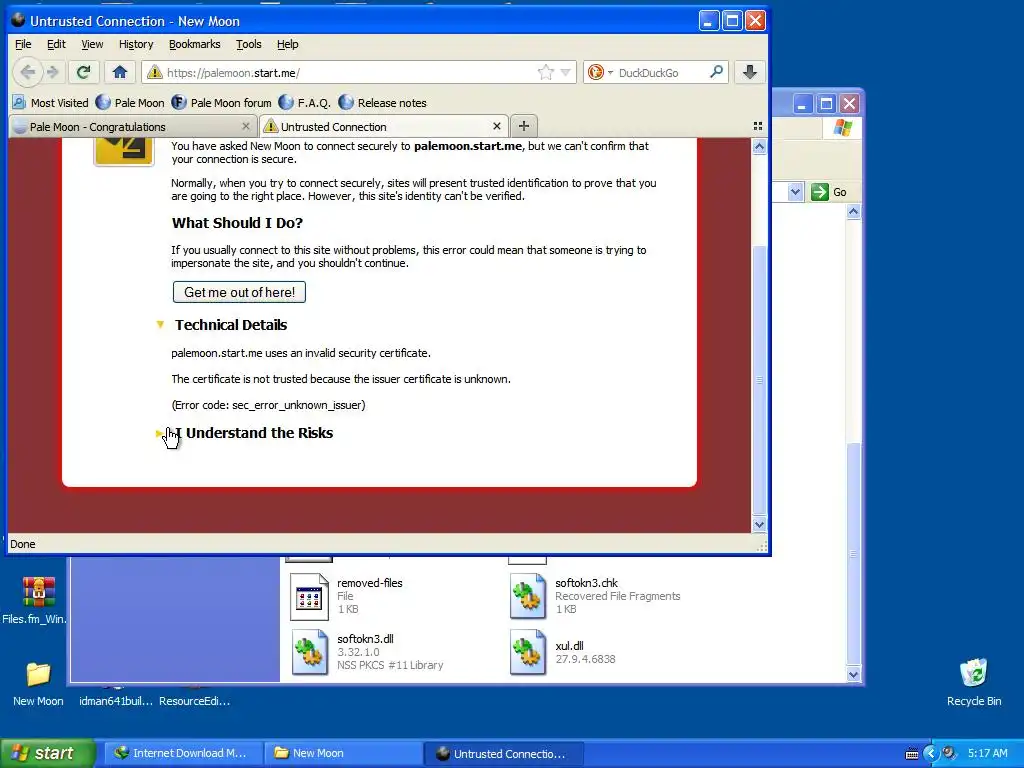Image resolution: width=1024 pixels, height=768 pixels.
Task: Click the system tray clock 5:17 AM
Action: pyautogui.click(x=987, y=753)
